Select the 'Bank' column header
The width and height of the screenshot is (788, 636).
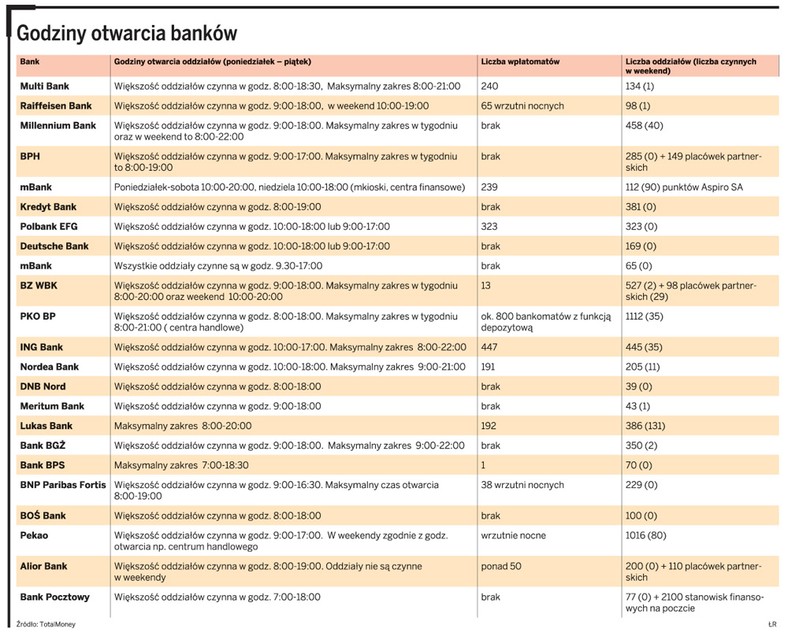(30, 61)
